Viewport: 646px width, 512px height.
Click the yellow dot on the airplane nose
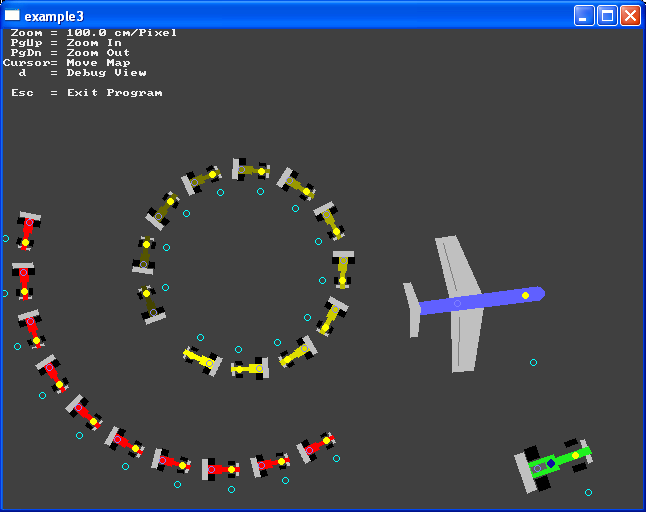click(x=525, y=295)
